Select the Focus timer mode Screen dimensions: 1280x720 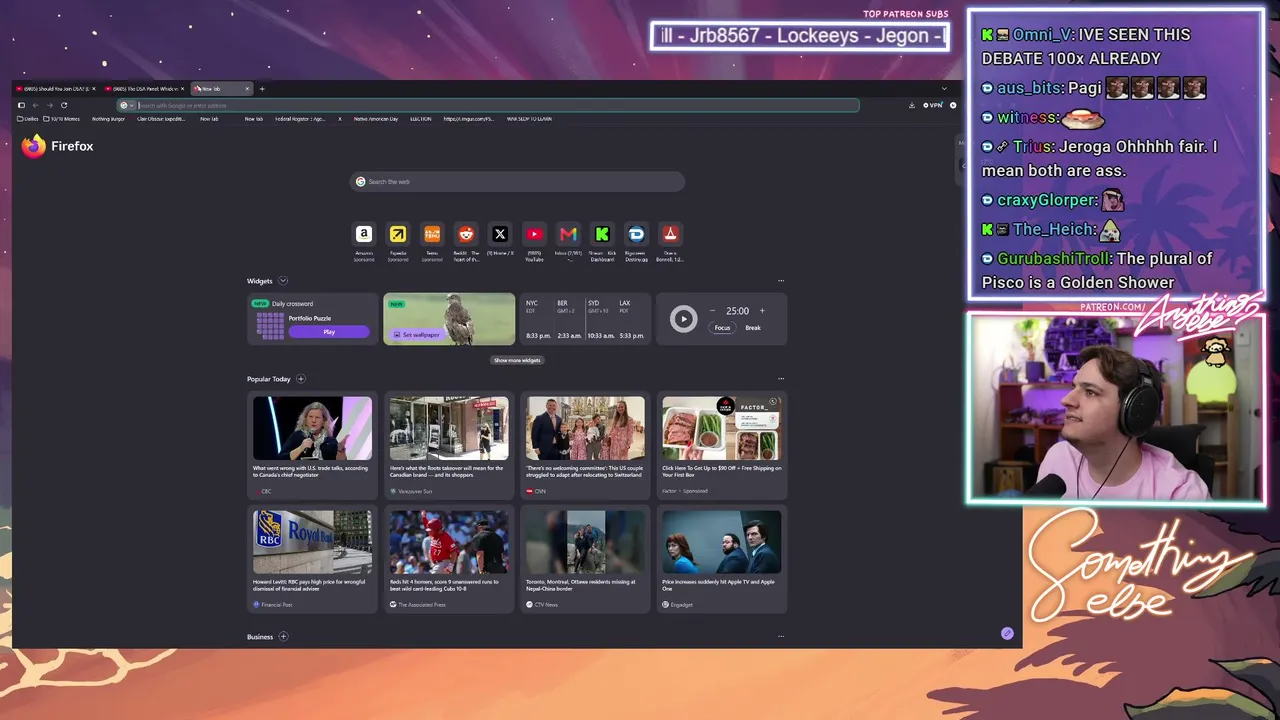pos(722,328)
